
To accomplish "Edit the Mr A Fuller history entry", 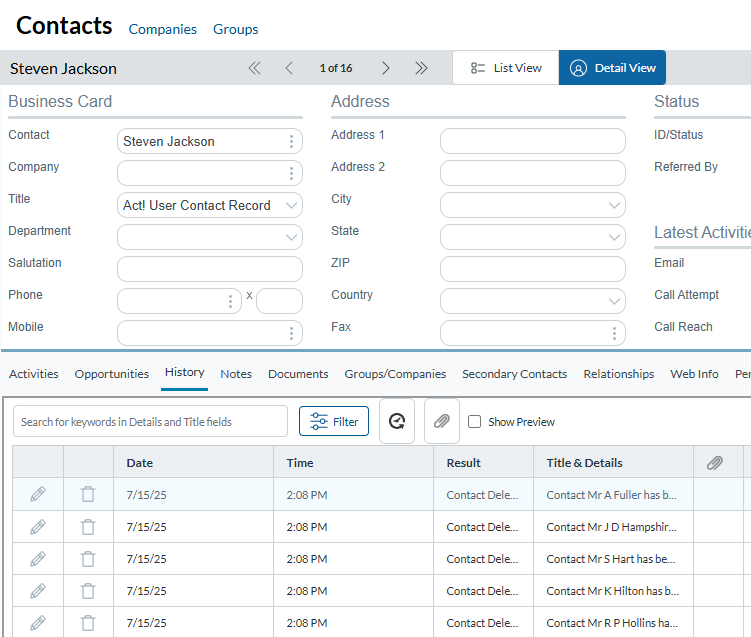I will point(38,494).
